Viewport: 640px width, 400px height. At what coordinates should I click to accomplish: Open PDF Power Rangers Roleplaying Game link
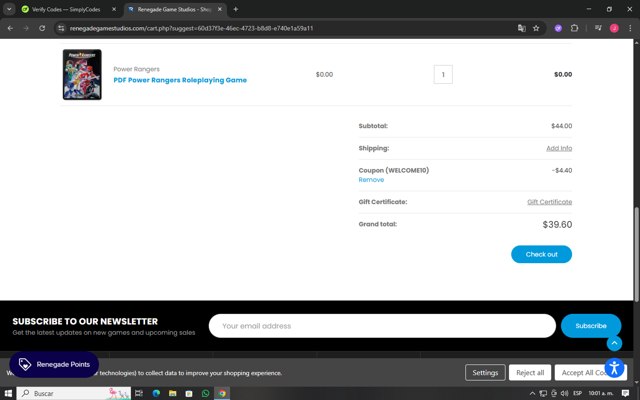click(180, 80)
